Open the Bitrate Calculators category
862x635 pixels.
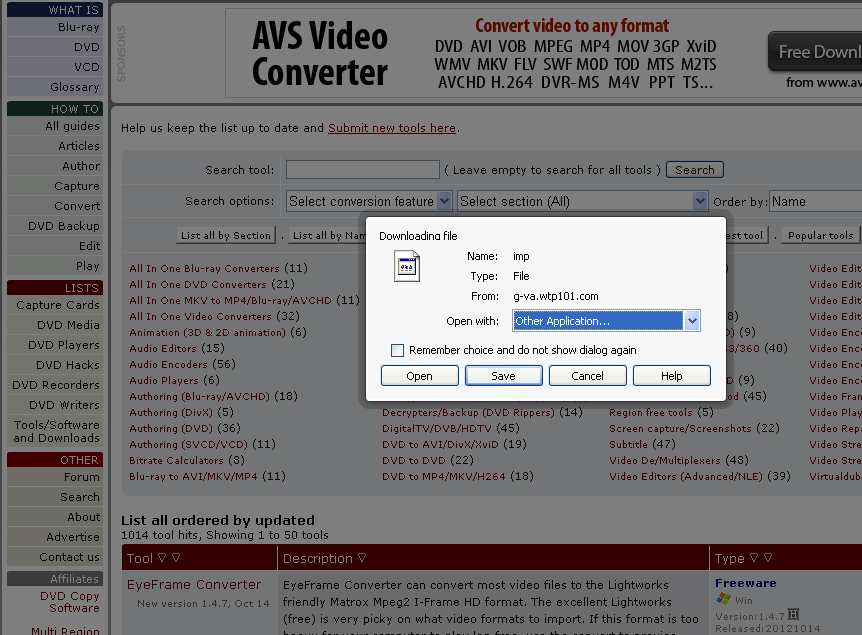(176, 460)
